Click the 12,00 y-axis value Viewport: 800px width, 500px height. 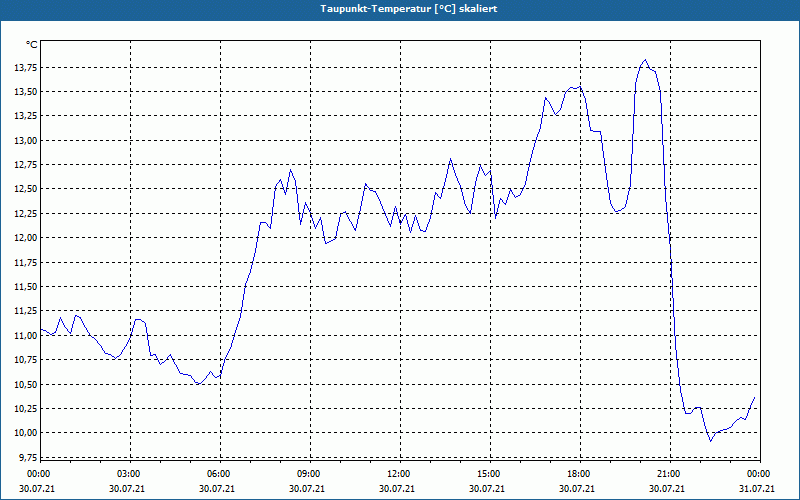pos(27,238)
